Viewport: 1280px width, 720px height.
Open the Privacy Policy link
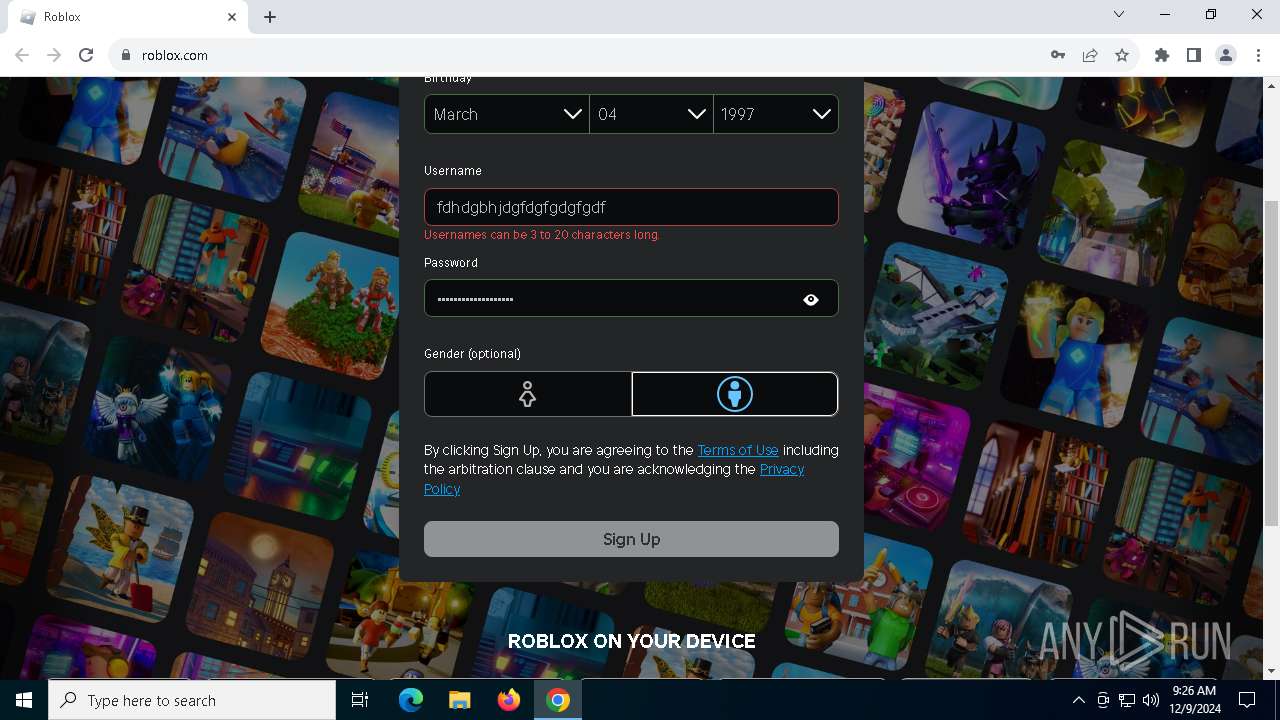(x=782, y=470)
